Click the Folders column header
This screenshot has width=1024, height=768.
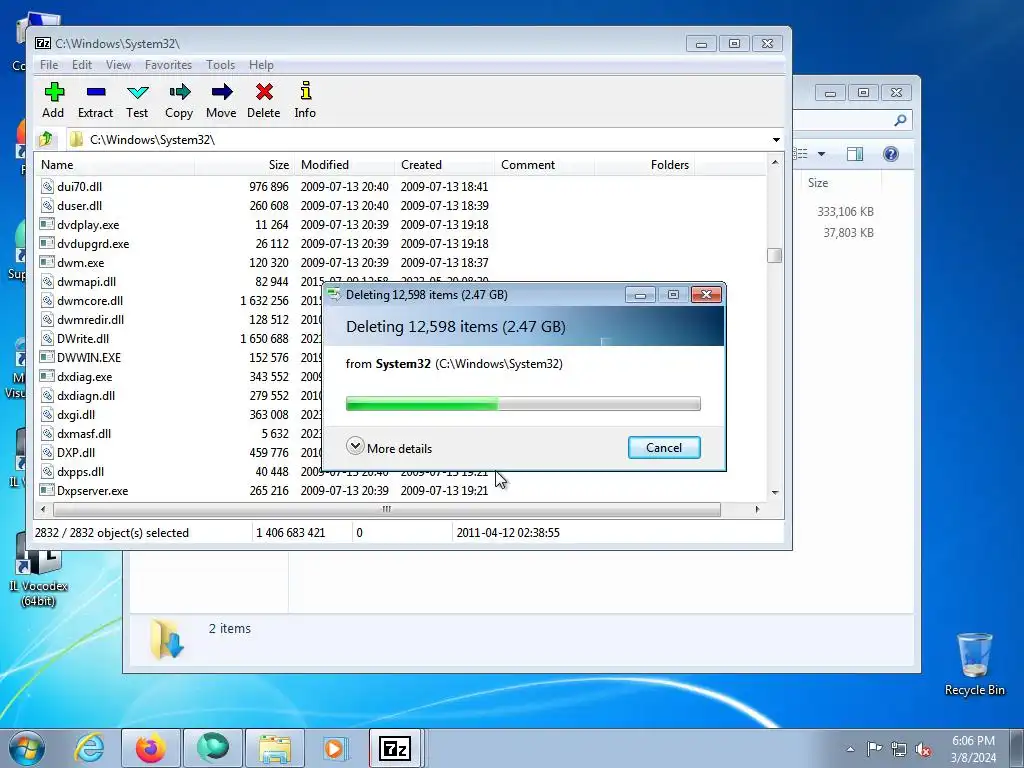(644, 165)
